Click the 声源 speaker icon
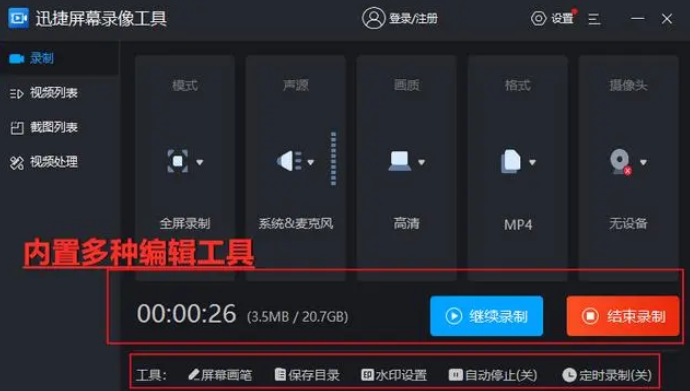Image resolution: width=690 pixels, height=391 pixels. [x=289, y=161]
